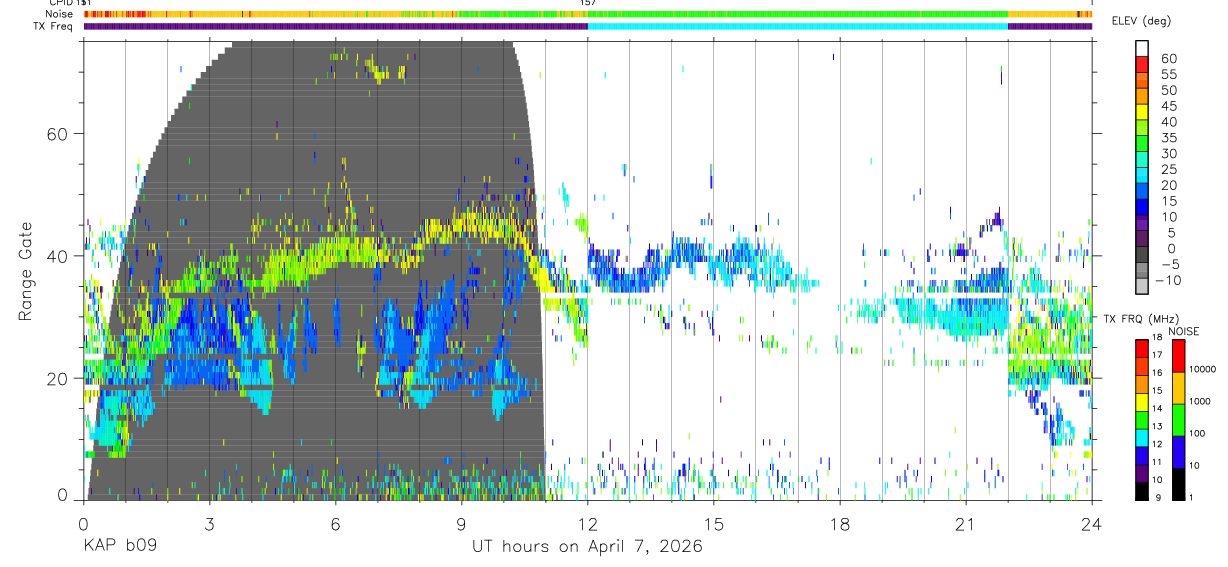The height and width of the screenshot is (567, 1228).
Task: Click the "12" tick label on UT hours axis
Action: (588, 523)
